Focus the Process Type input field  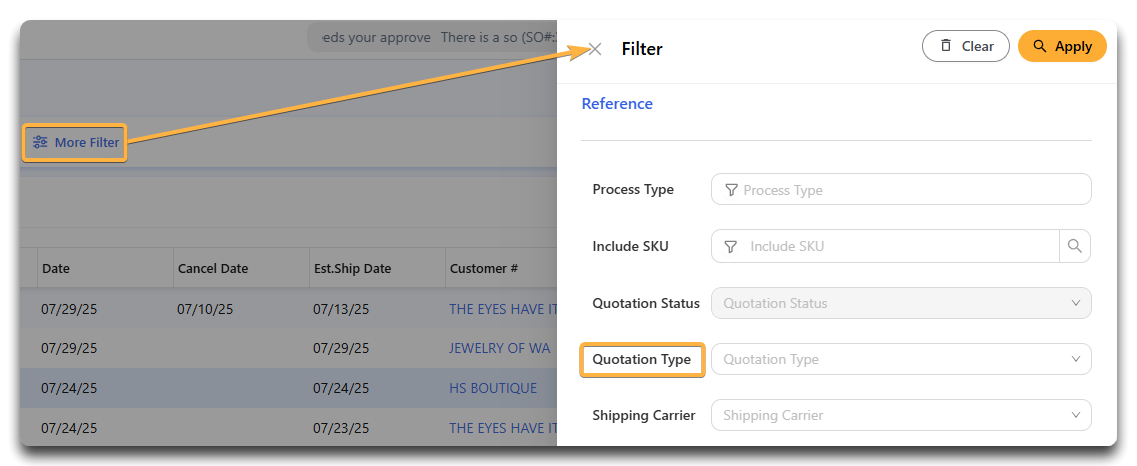(x=901, y=189)
